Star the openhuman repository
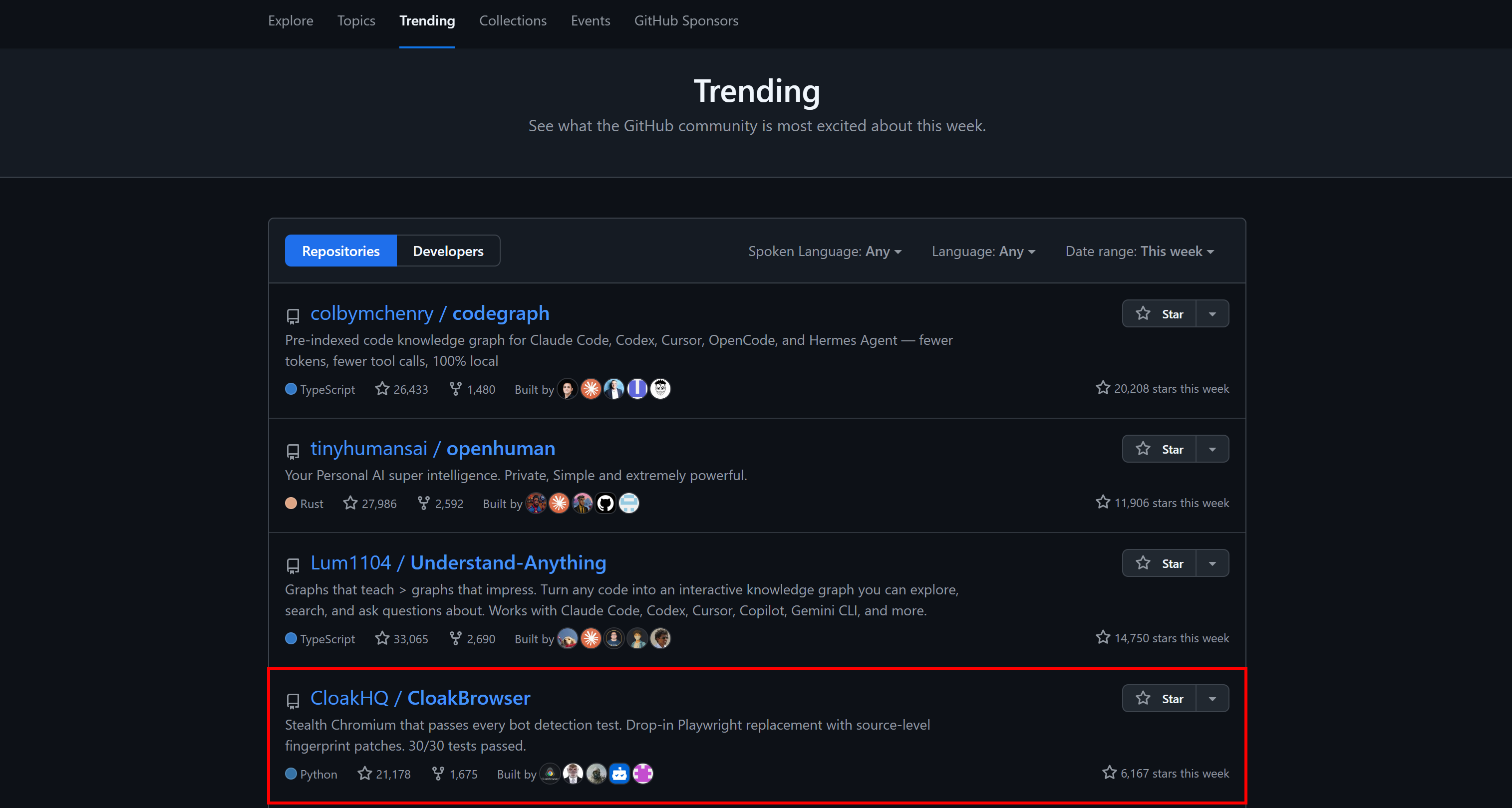 click(1159, 449)
